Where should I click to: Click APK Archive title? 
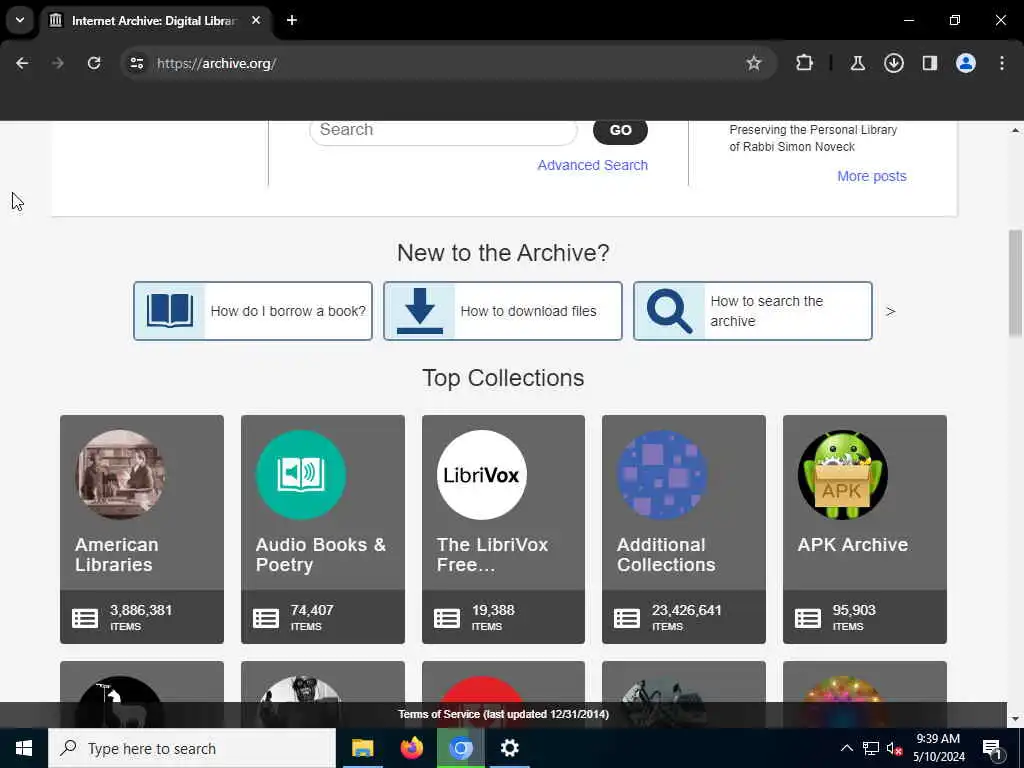(853, 545)
